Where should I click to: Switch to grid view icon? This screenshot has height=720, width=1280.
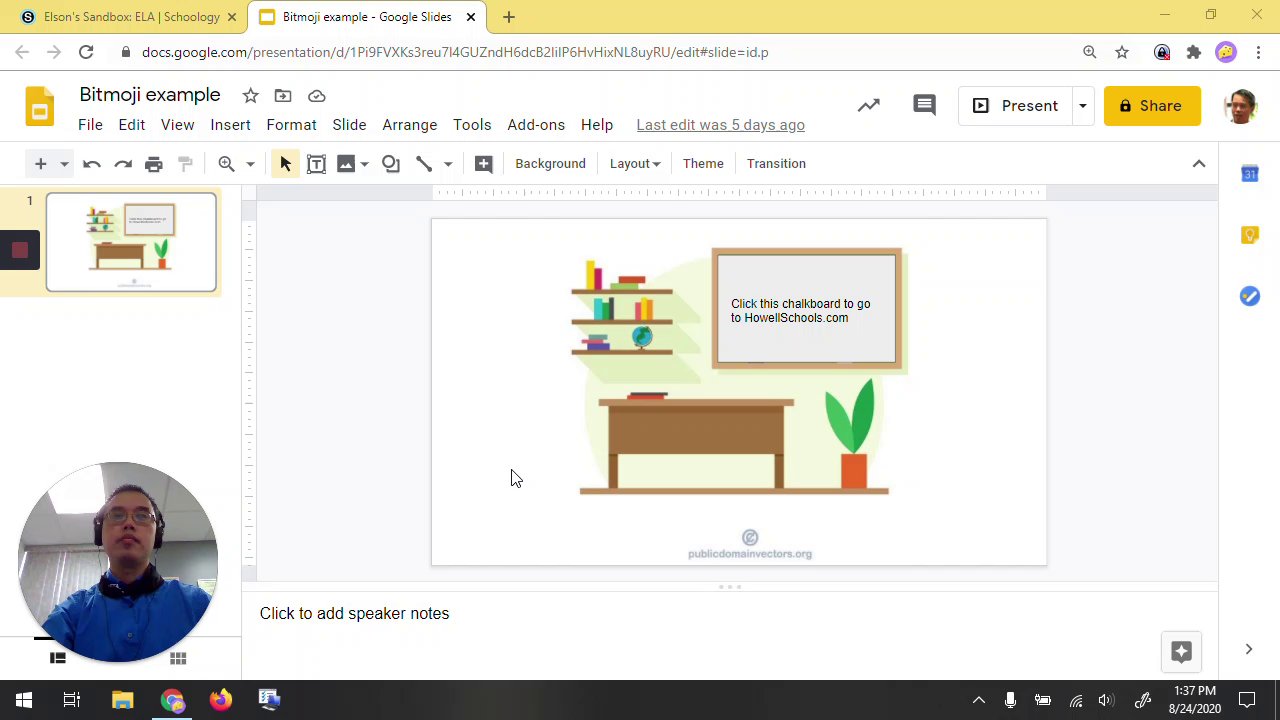178,658
